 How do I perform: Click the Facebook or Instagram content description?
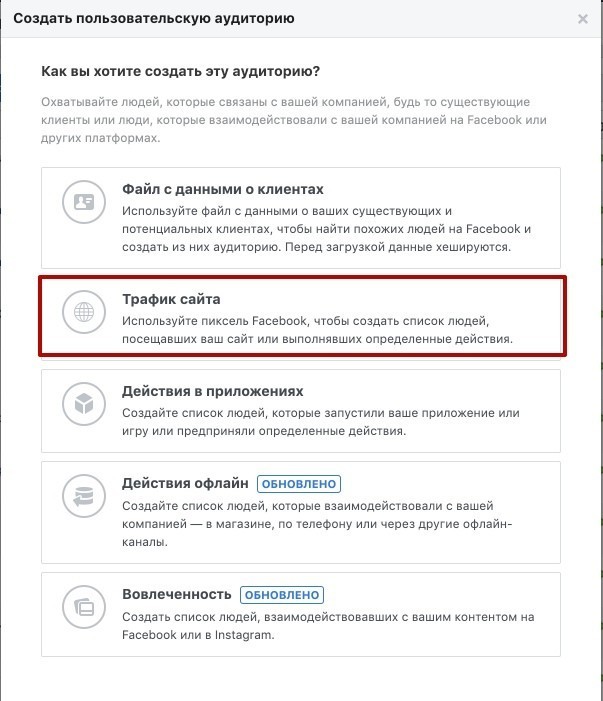pos(328,626)
